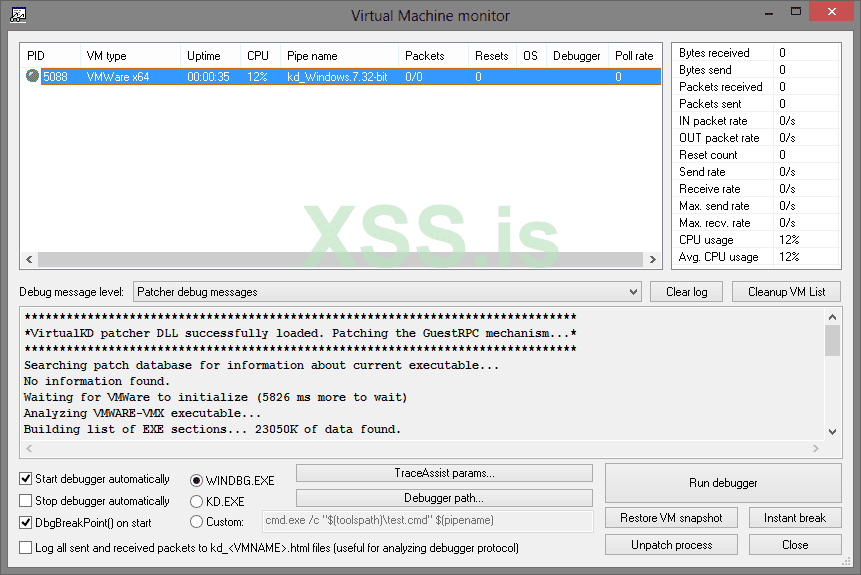Click the log vertical scrollbar thumb

click(x=832, y=340)
